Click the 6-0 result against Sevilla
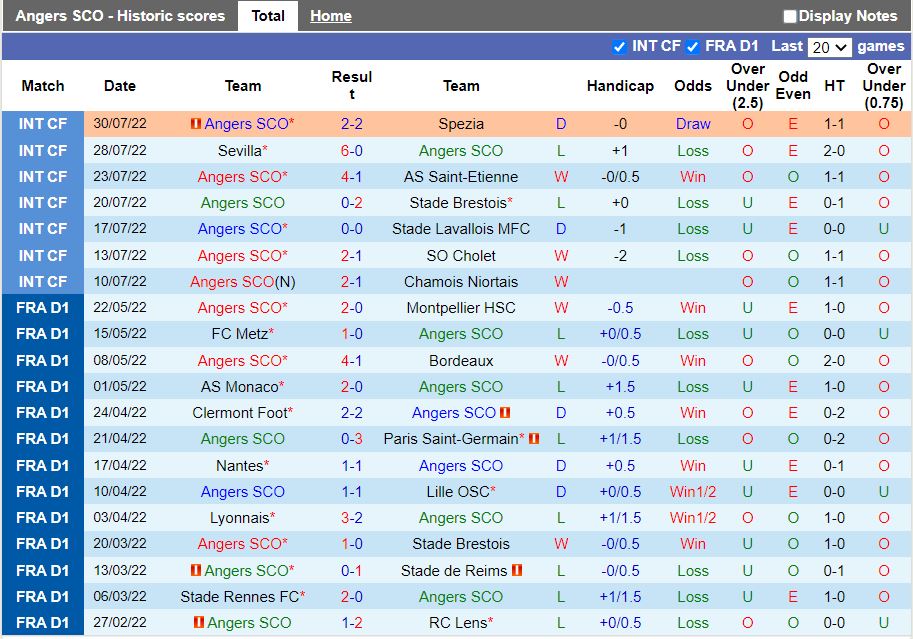The image size is (913, 639). tap(351, 151)
